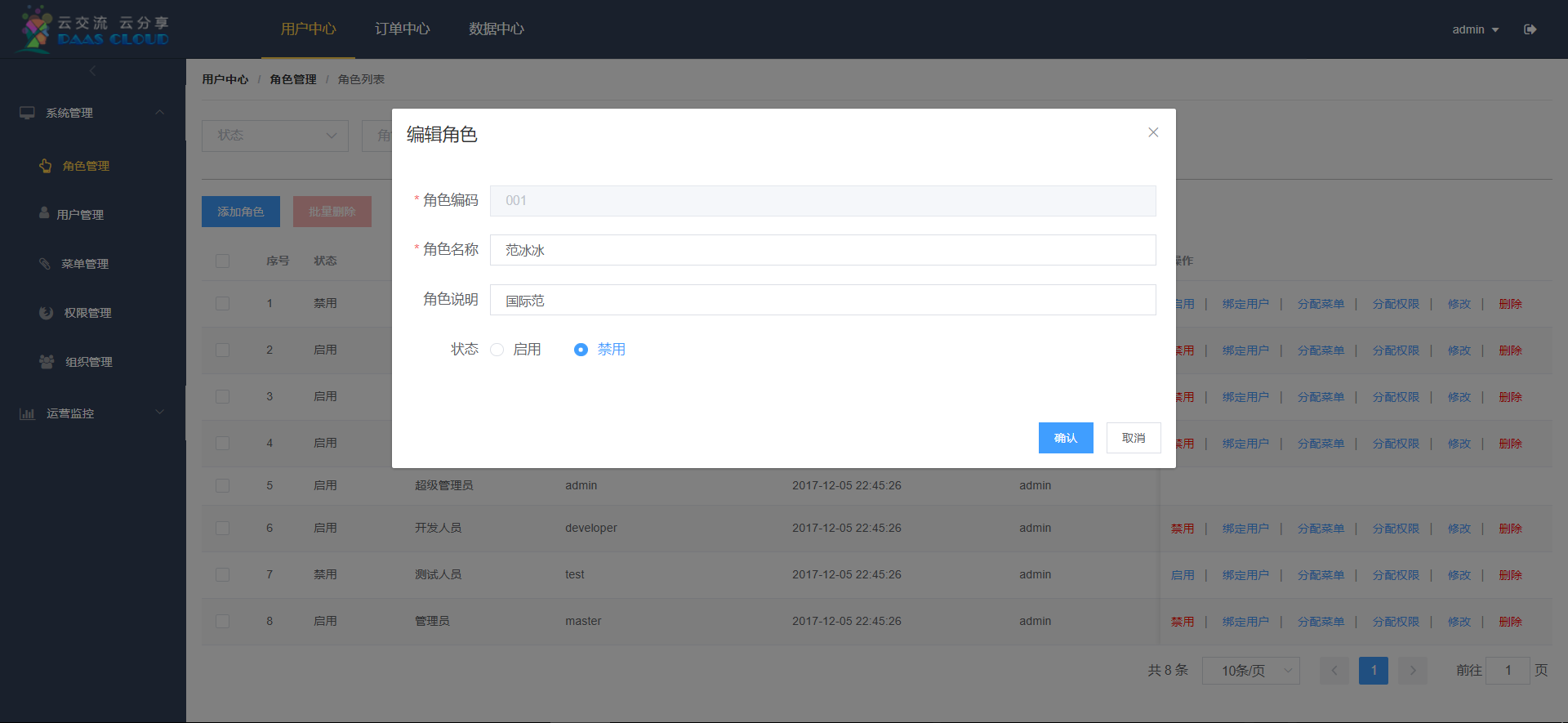Click 分配菜单 link for row 2
The height and width of the screenshot is (723, 1568).
1321,350
